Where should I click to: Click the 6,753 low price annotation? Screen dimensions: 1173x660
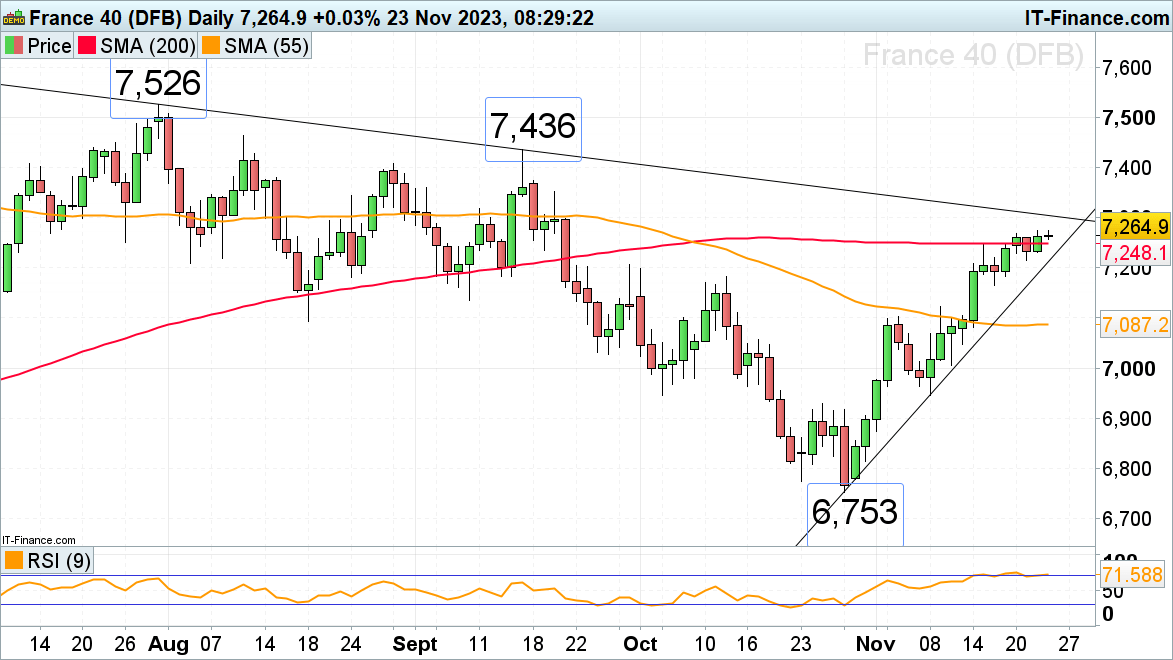pos(854,513)
